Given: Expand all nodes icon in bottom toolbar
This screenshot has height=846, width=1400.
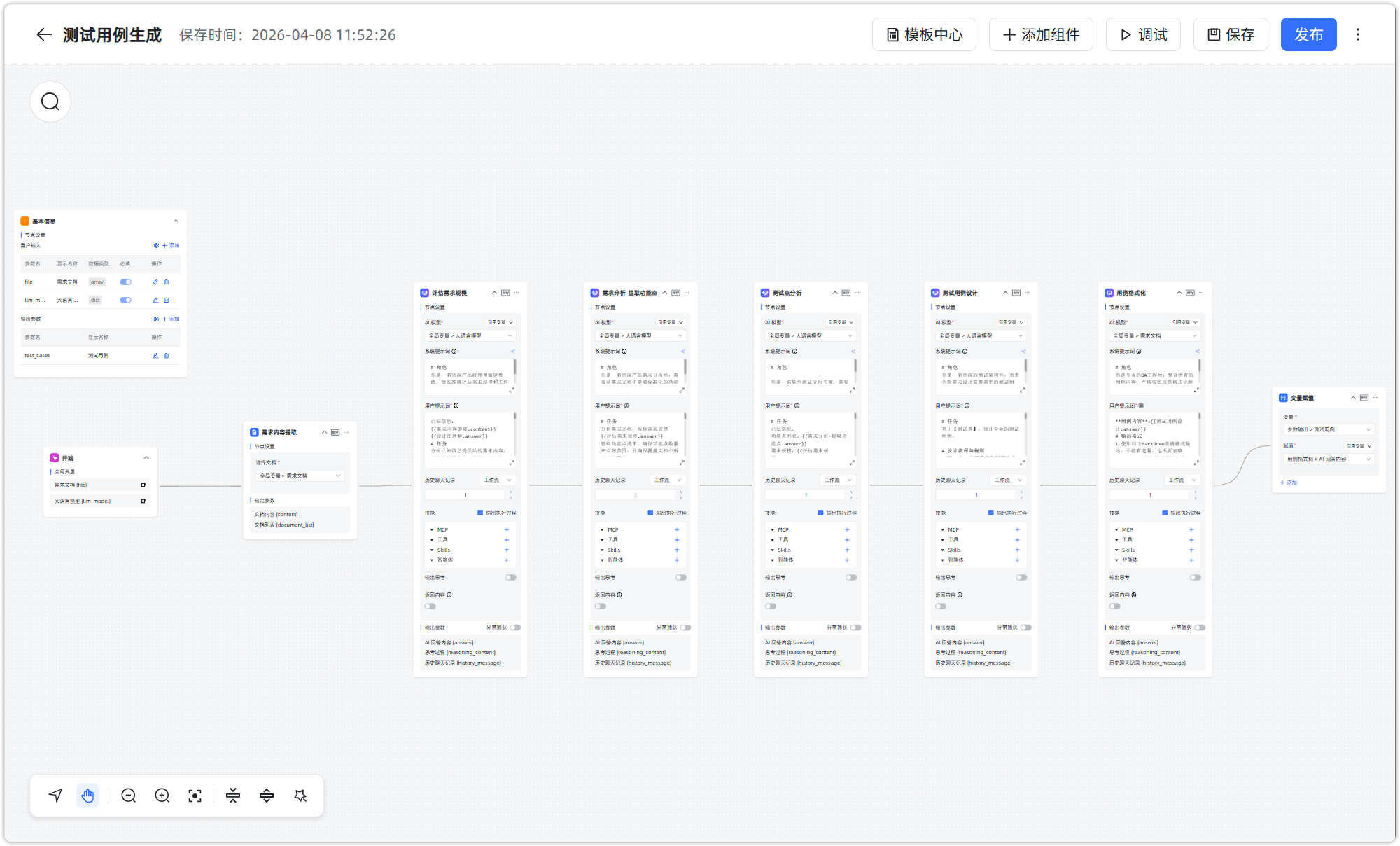Looking at the screenshot, I should pyautogui.click(x=267, y=796).
